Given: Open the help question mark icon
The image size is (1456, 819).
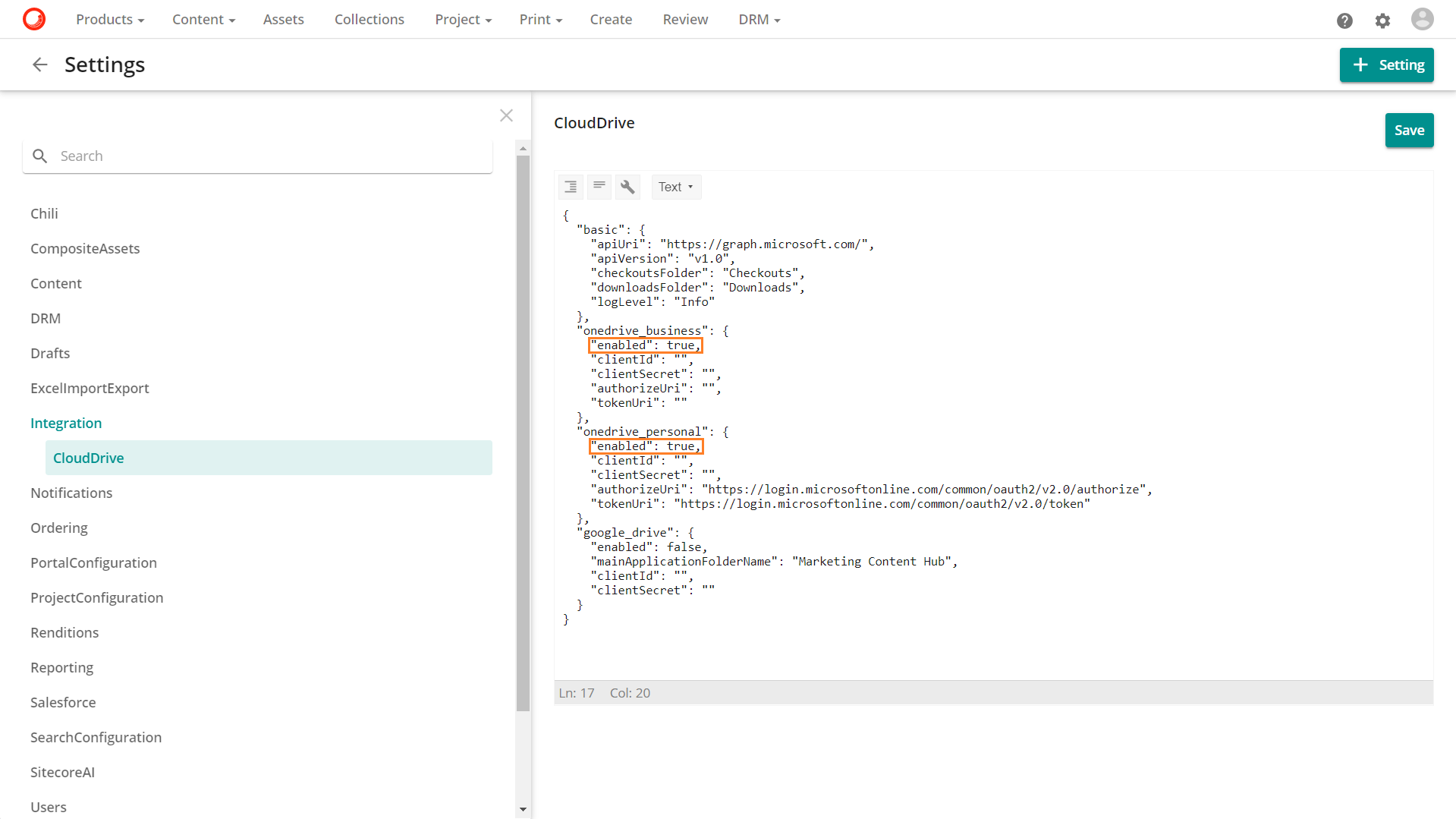Looking at the screenshot, I should coord(1344,20).
